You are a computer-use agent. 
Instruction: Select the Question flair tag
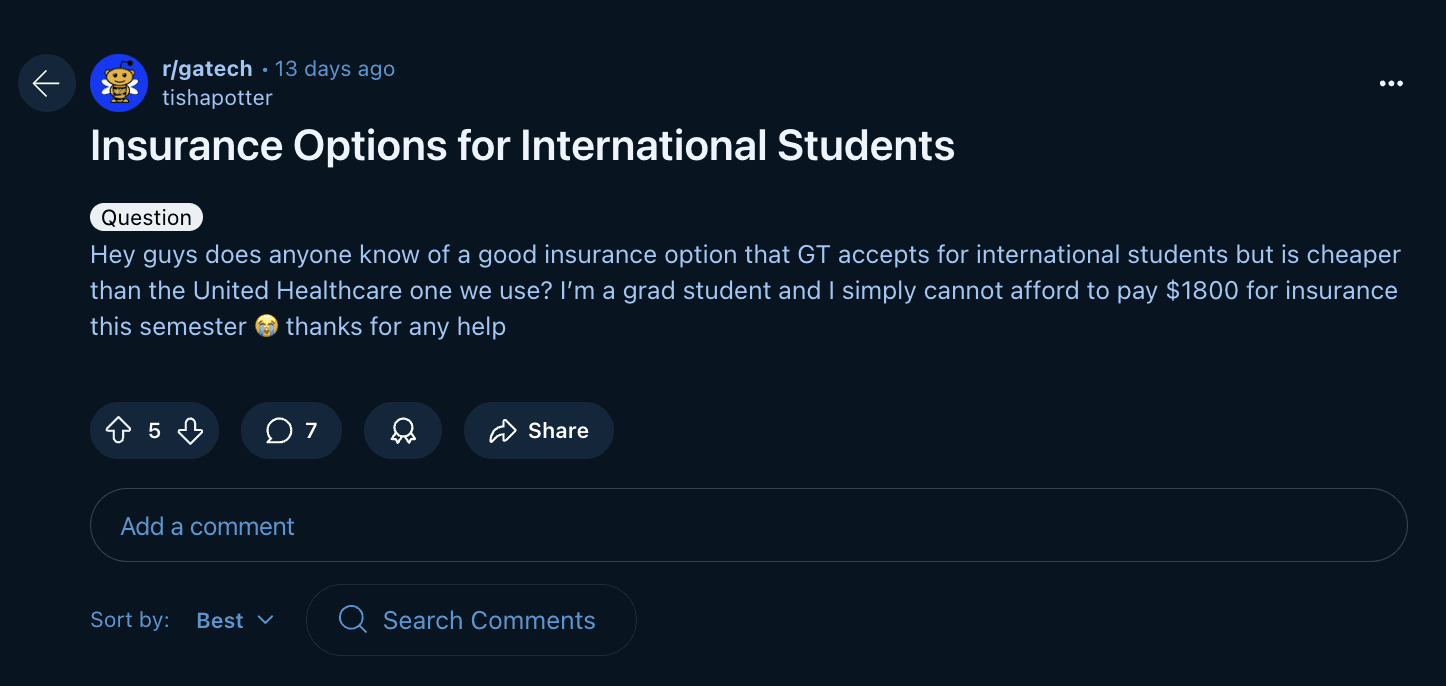click(146, 217)
